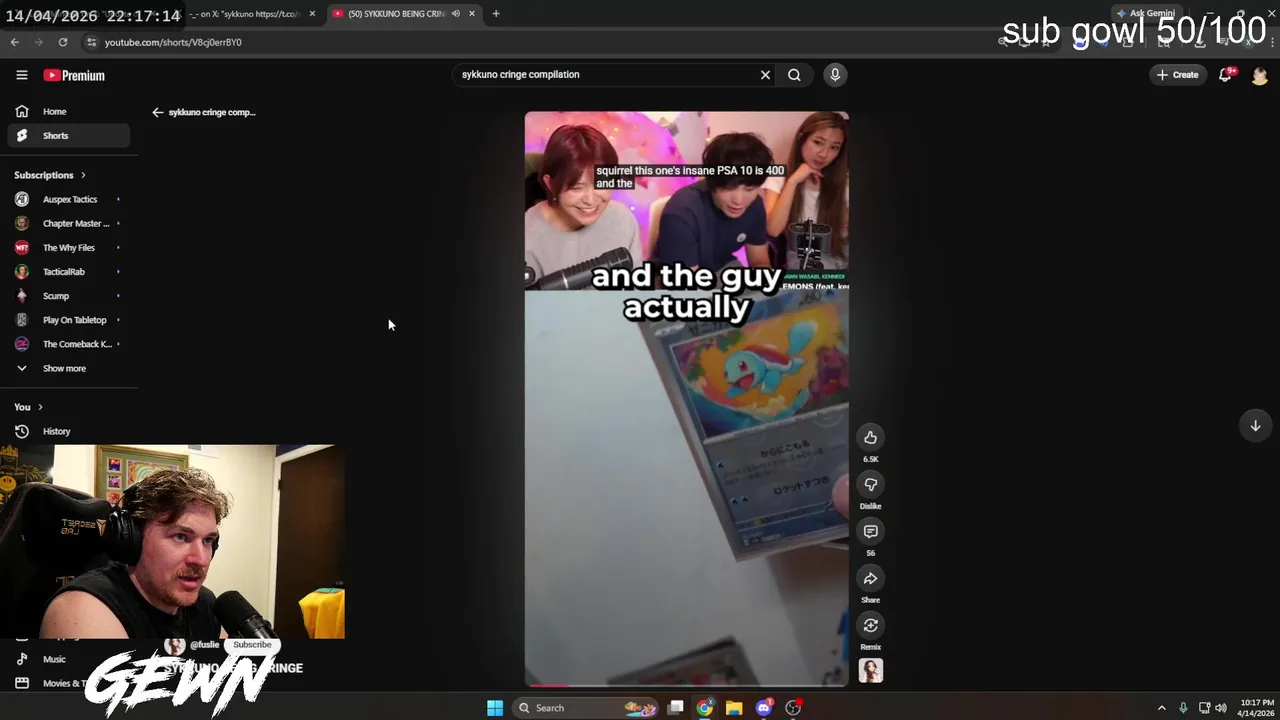Open Home in the sidebar
Image resolution: width=1280 pixels, height=720 pixels.
click(x=68, y=112)
